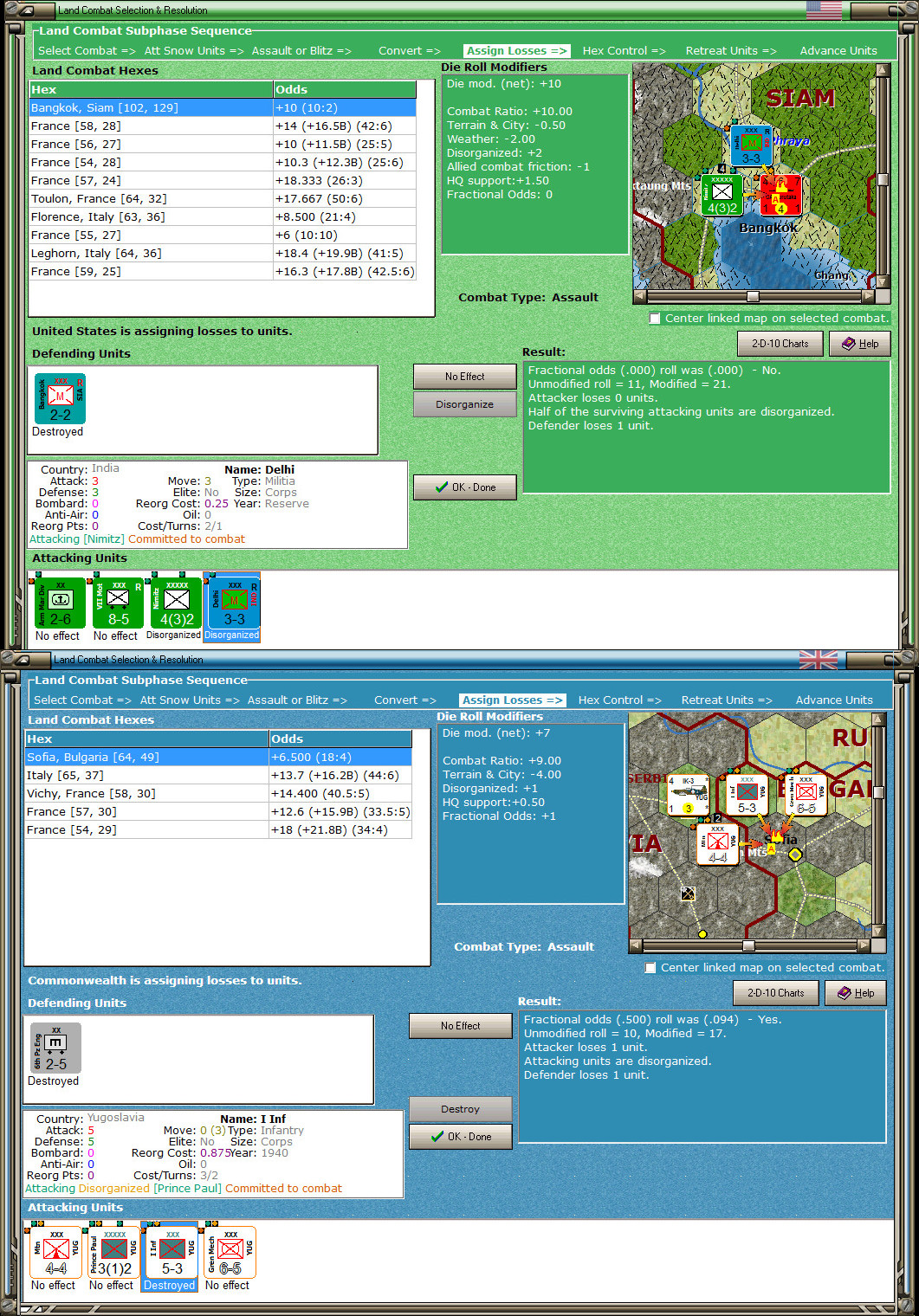Enable center linked map checkbox, Commonwealth window

[650, 968]
